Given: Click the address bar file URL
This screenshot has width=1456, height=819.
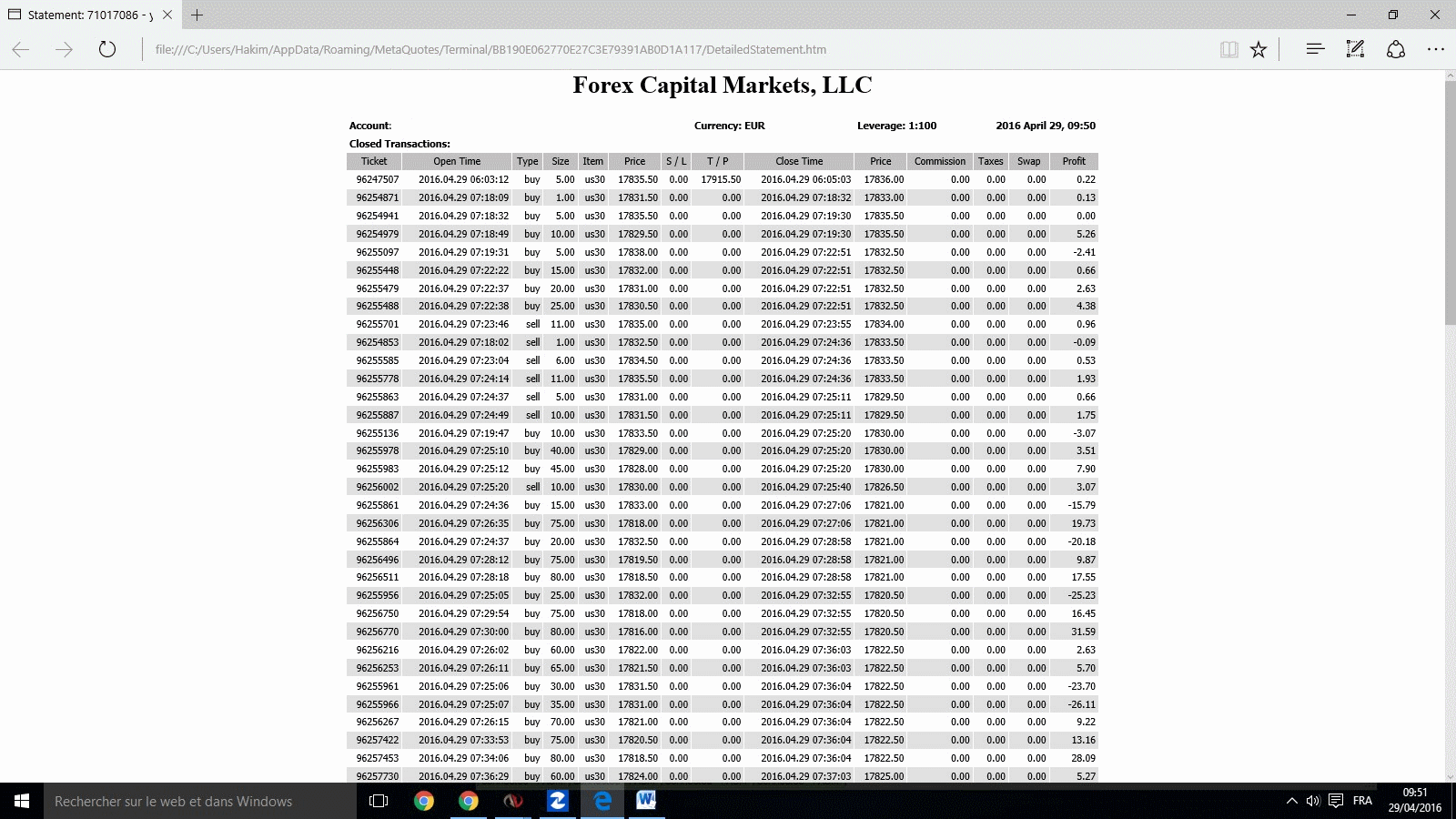Looking at the screenshot, I should click(490, 50).
